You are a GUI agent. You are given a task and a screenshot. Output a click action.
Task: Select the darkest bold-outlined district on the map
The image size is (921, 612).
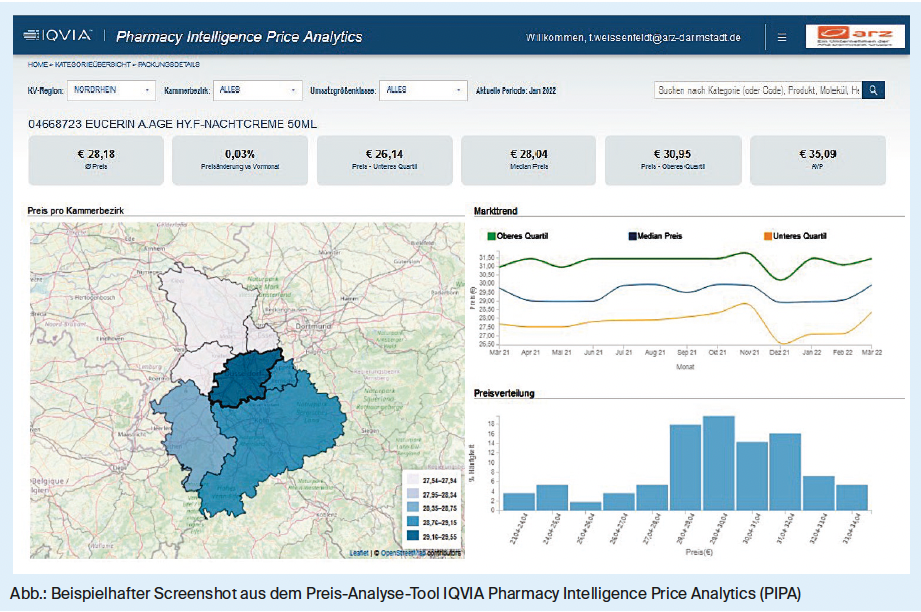(244, 378)
